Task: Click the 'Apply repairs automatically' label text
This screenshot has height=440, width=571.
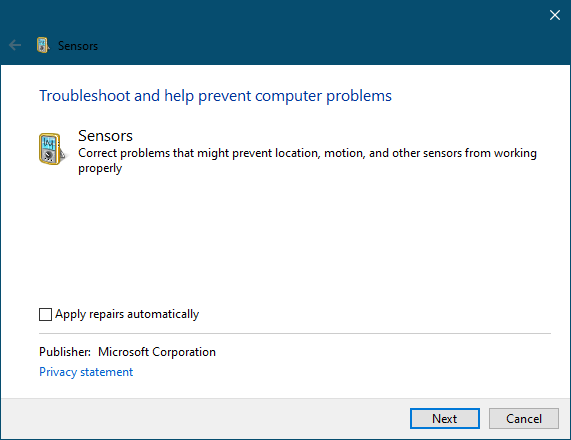Action: 127,314
